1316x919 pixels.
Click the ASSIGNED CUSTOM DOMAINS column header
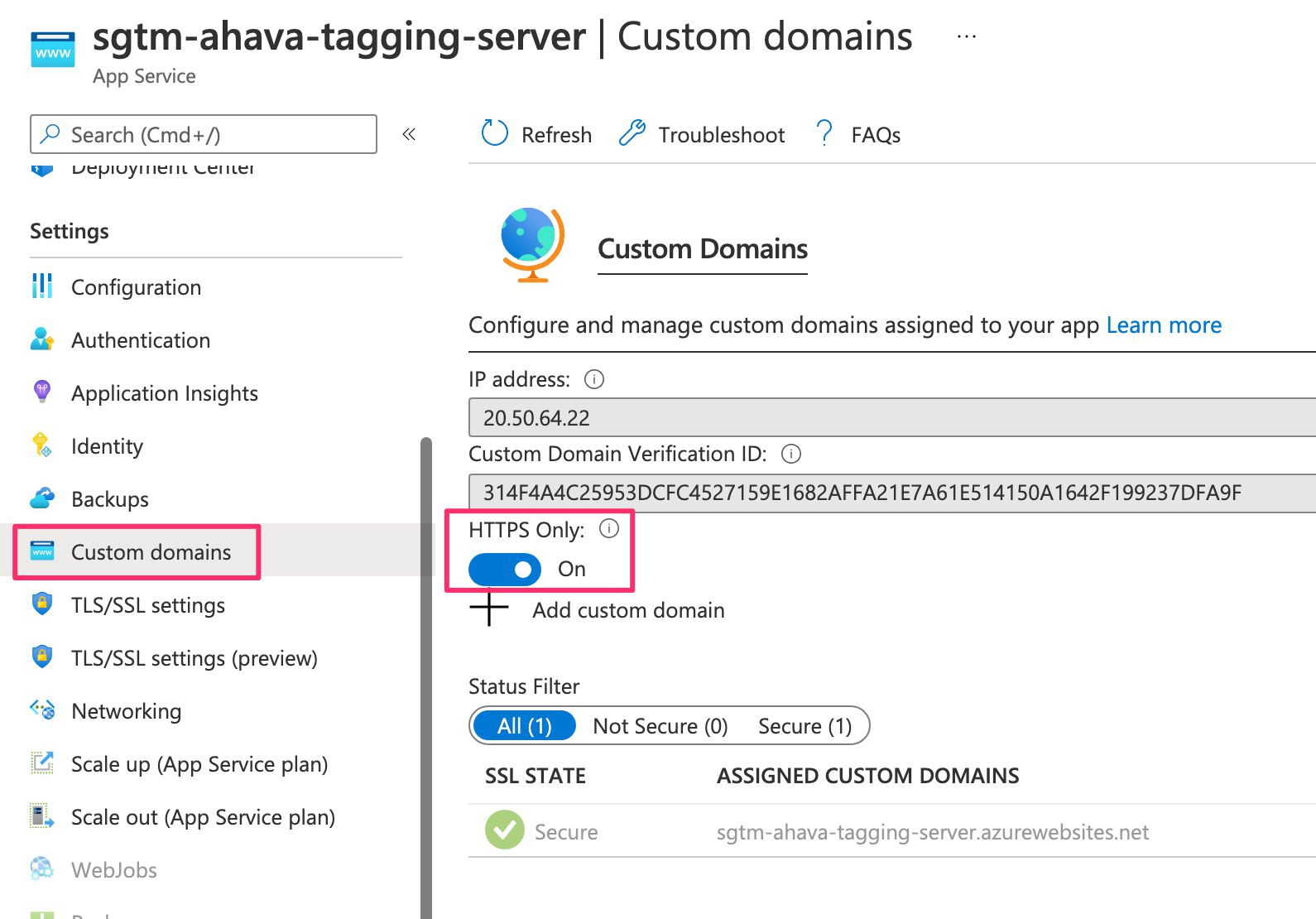pos(868,776)
